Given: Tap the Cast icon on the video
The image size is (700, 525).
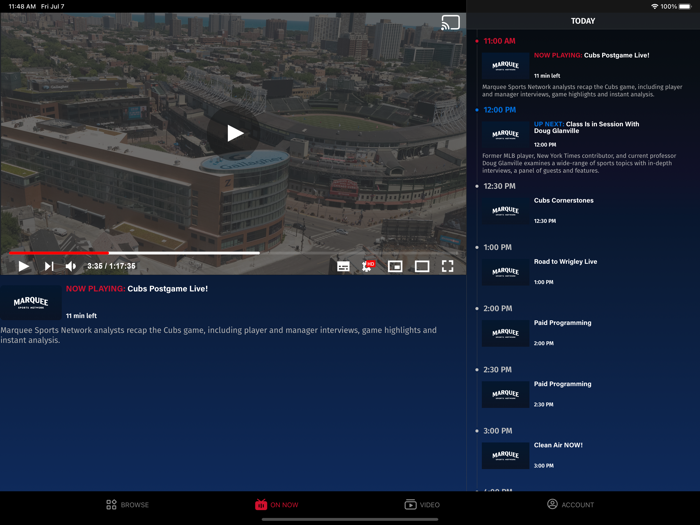Looking at the screenshot, I should point(450,22).
